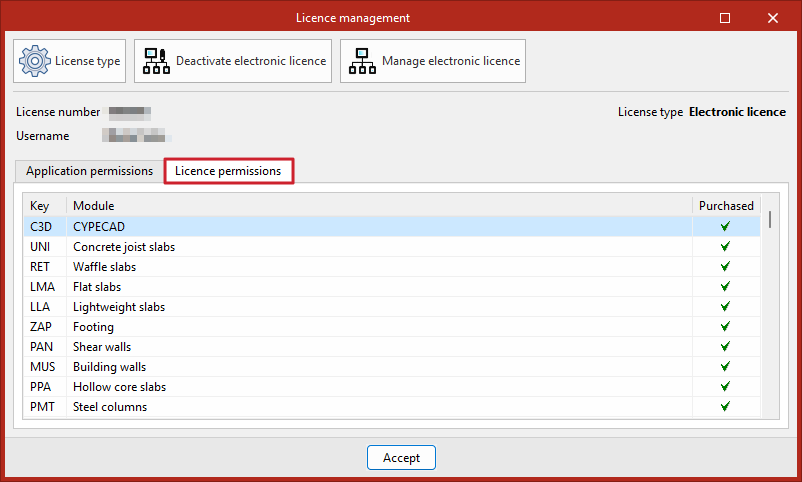Click the Purchased column header
Image resolution: width=802 pixels, height=482 pixels.
click(x=726, y=206)
